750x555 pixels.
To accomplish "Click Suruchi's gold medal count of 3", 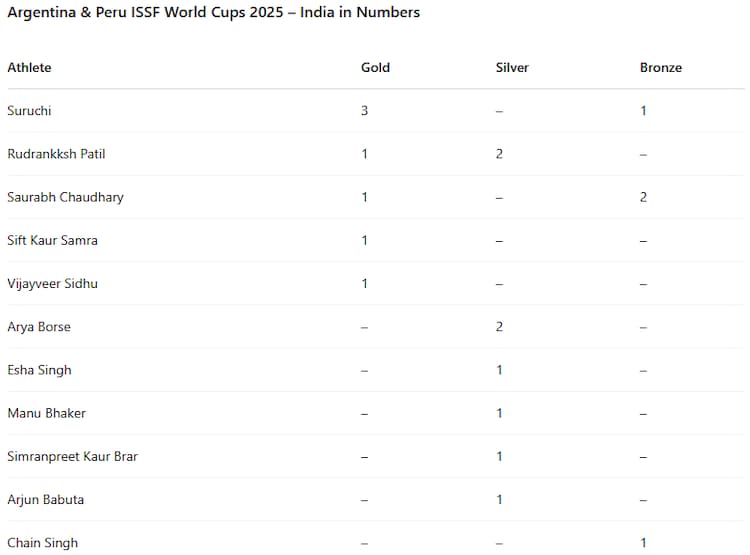I will [x=365, y=111].
